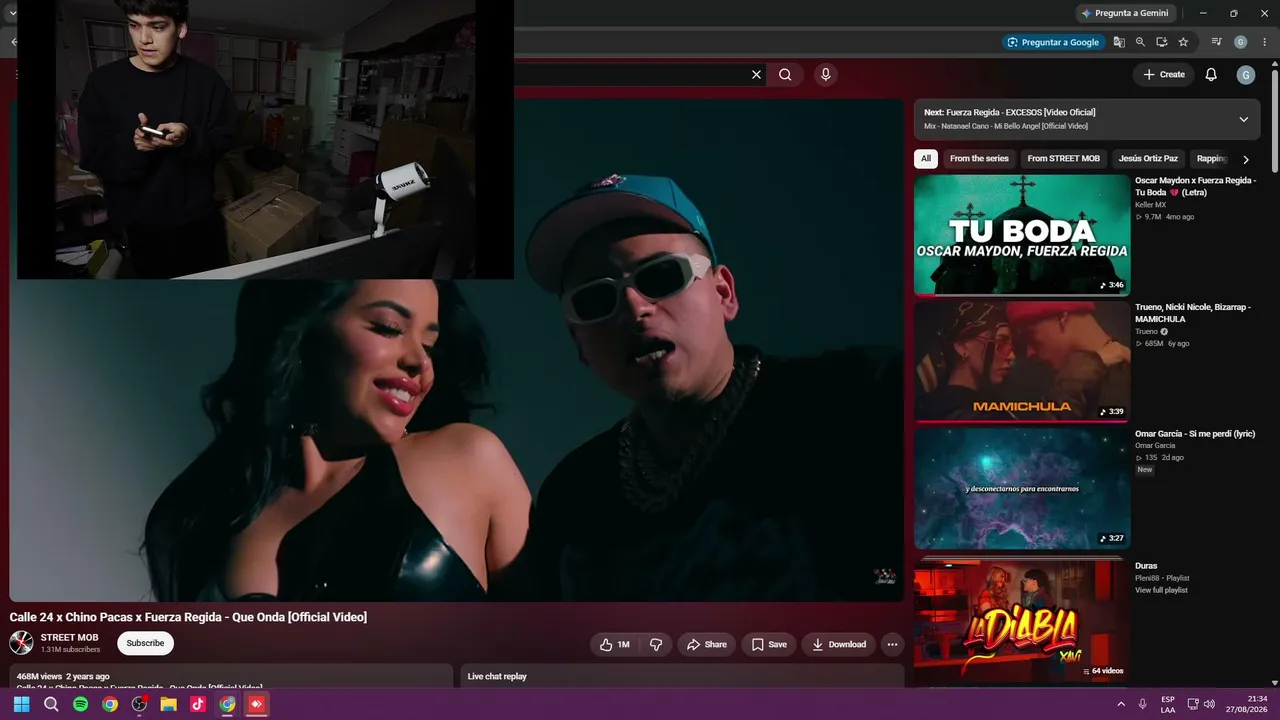Dislike the video with thumbs down
The image size is (1280, 720).
[656, 645]
